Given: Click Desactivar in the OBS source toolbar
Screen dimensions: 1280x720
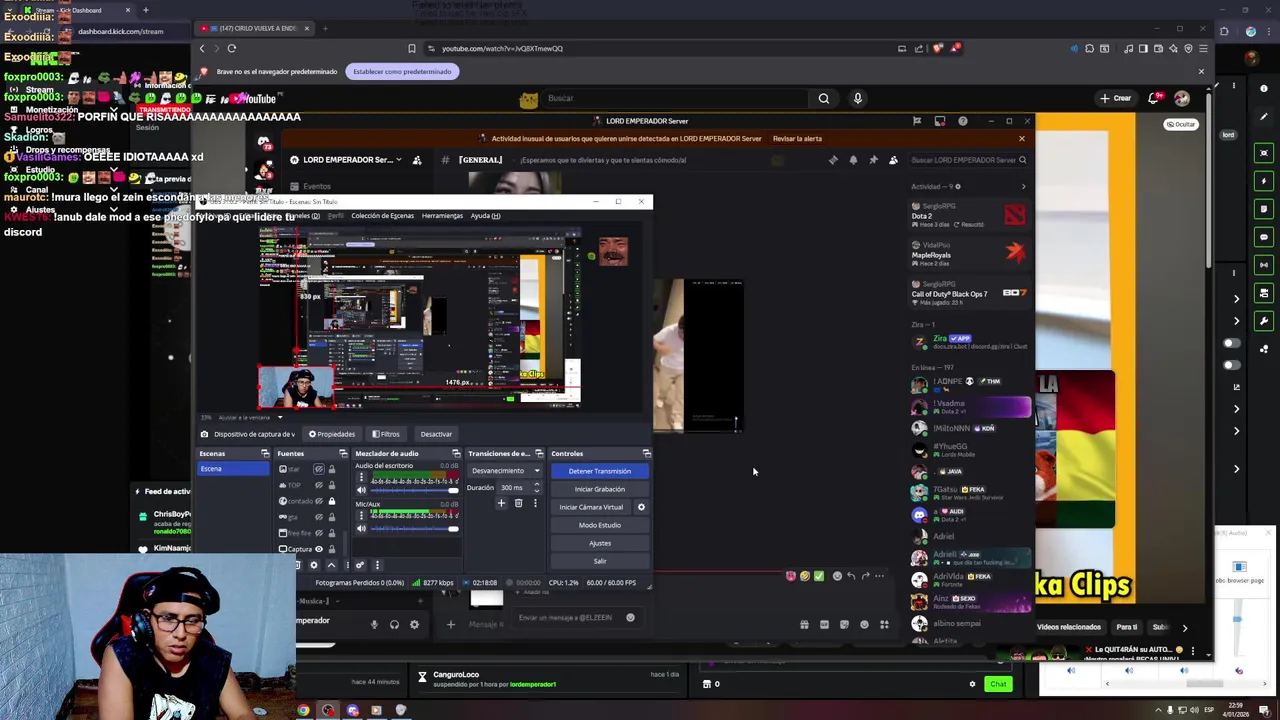Looking at the screenshot, I should point(436,434).
